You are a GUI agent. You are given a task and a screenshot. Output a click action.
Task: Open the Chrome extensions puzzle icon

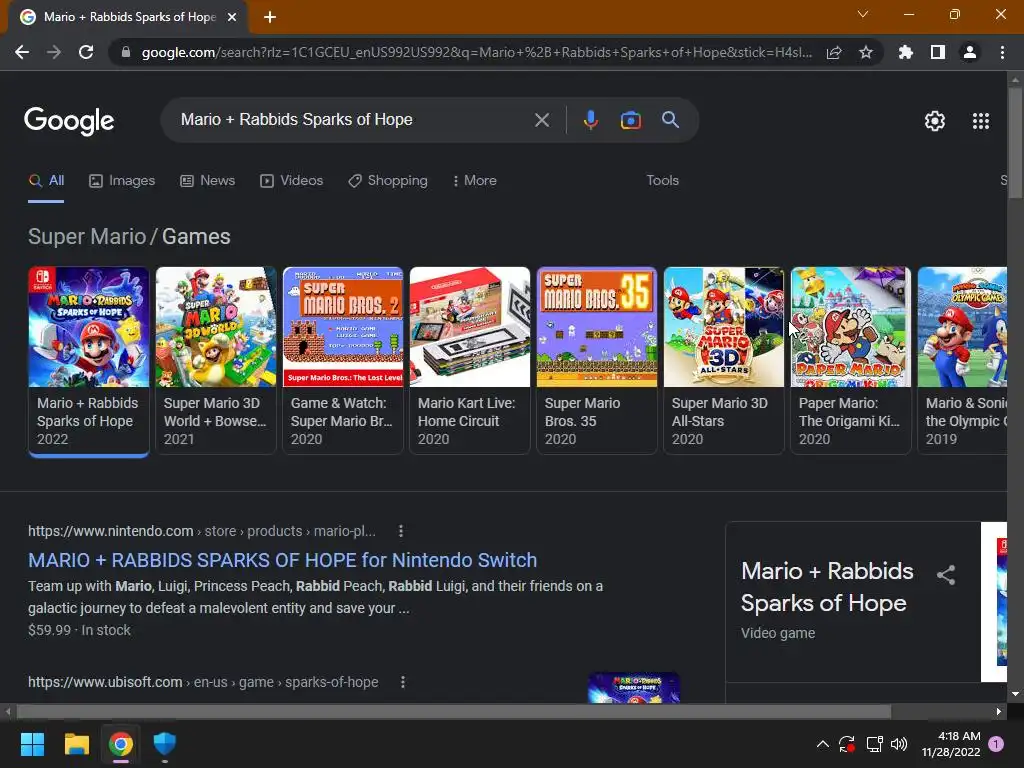[905, 52]
